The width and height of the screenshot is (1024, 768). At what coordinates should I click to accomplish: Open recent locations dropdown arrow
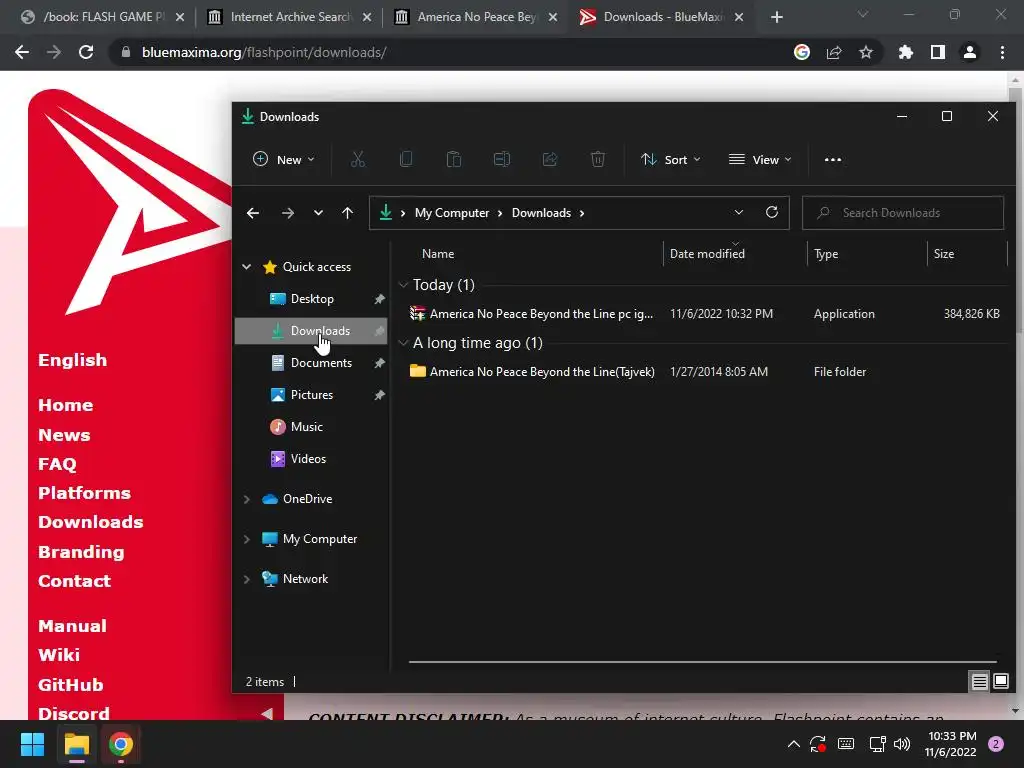tap(318, 213)
